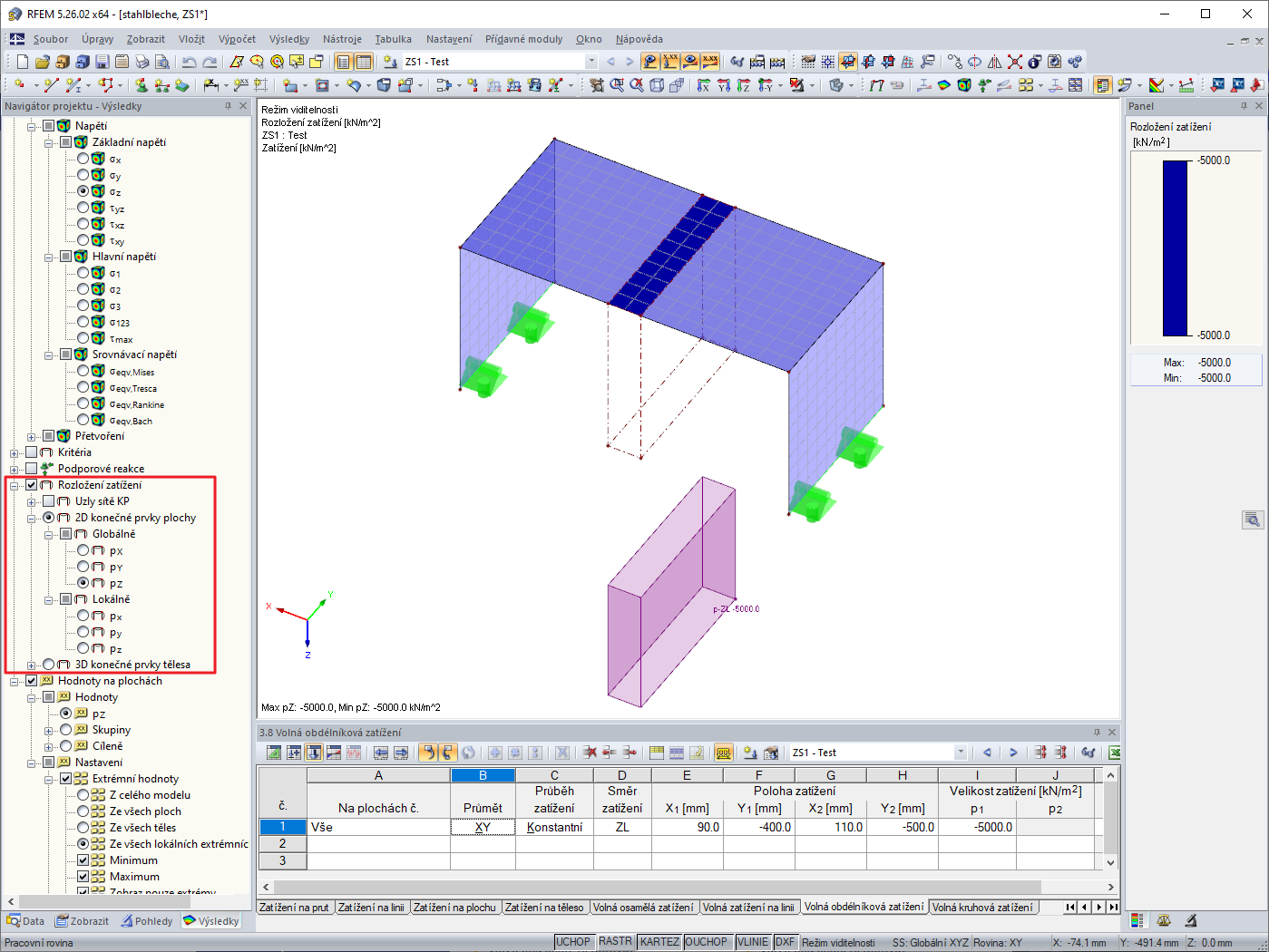The width and height of the screenshot is (1269, 952).
Task: Switch to the Volná kruhová zatížení tab
Action: coord(983,907)
